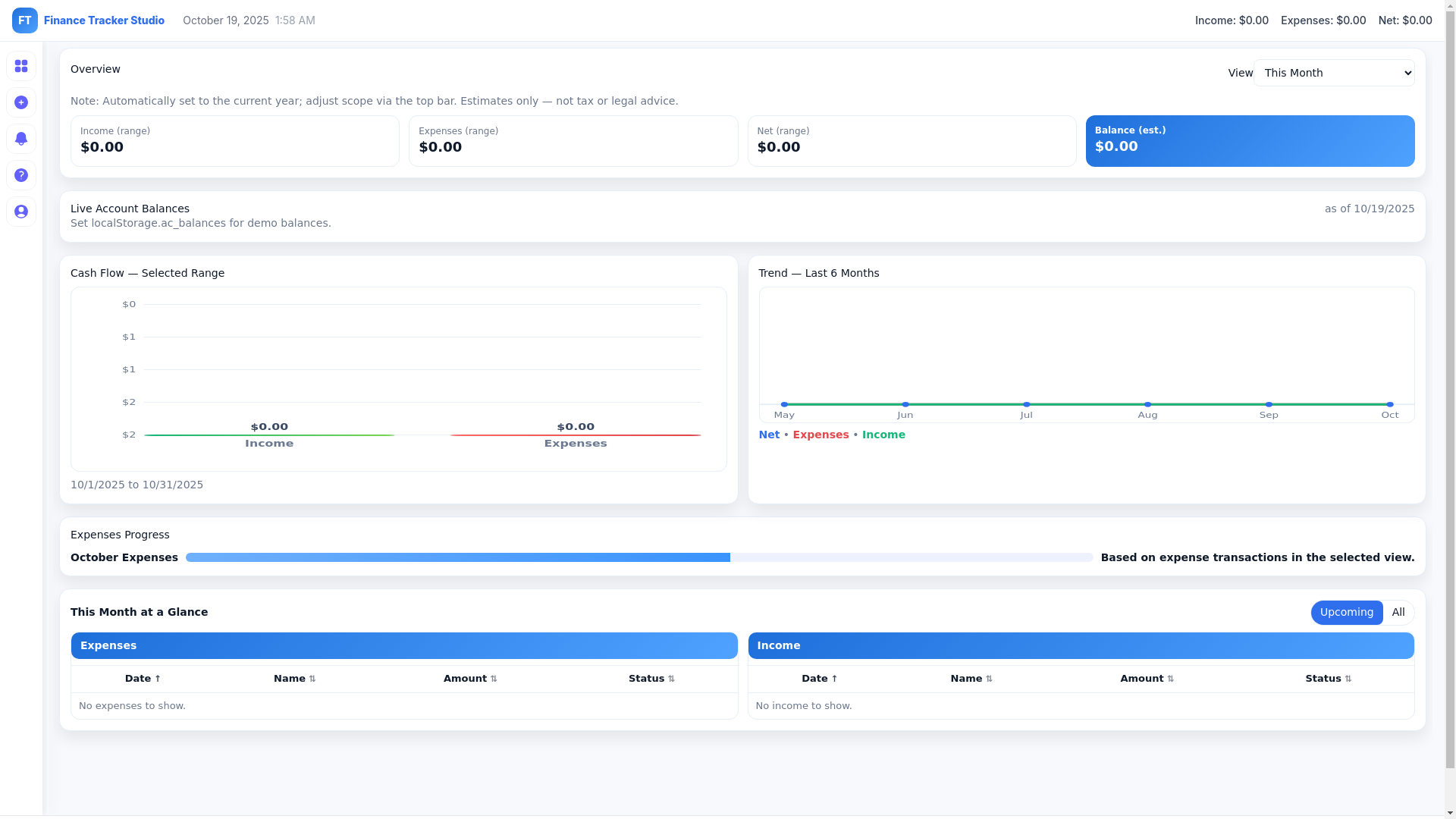Click the FT app logo
Image resolution: width=1456 pixels, height=819 pixels.
click(x=25, y=20)
